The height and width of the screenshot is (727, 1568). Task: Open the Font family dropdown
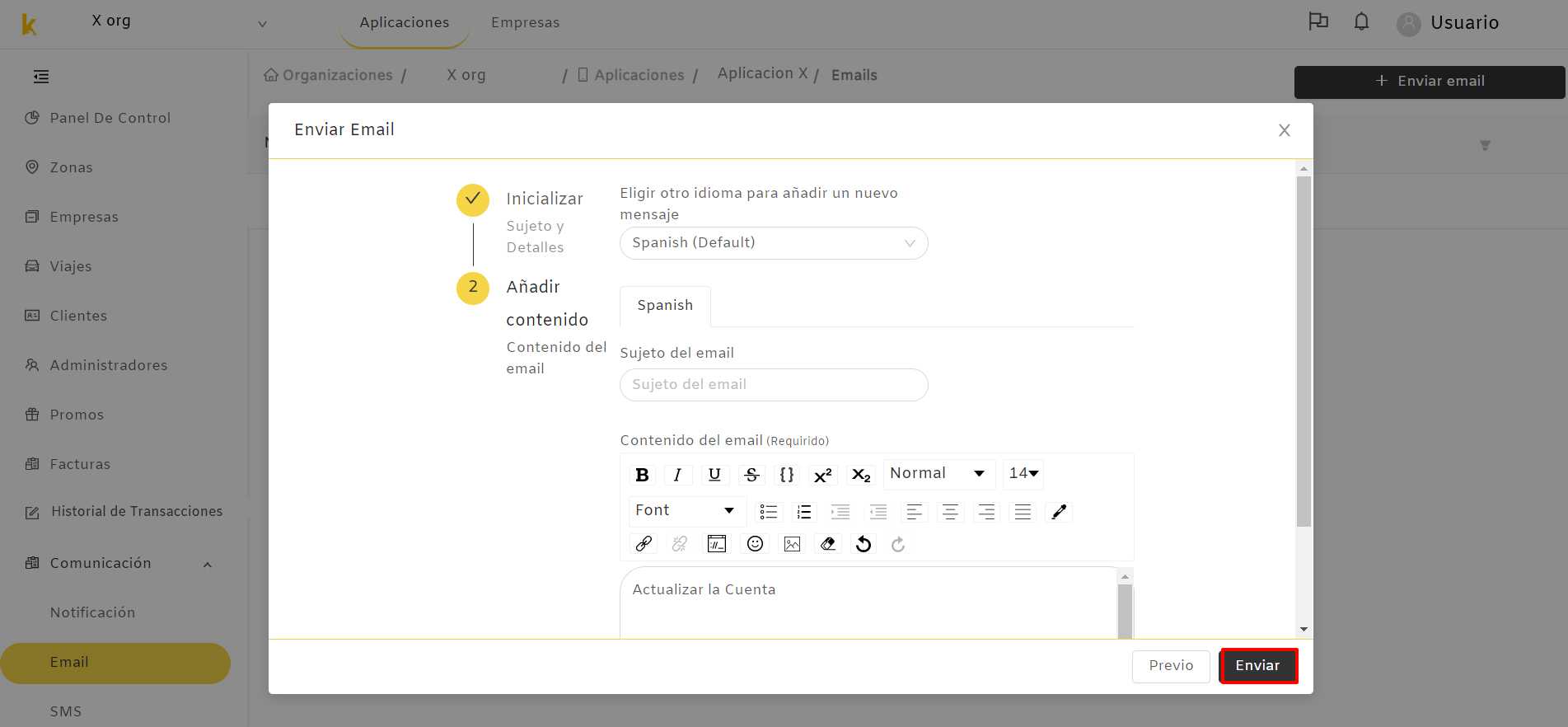[x=686, y=510]
